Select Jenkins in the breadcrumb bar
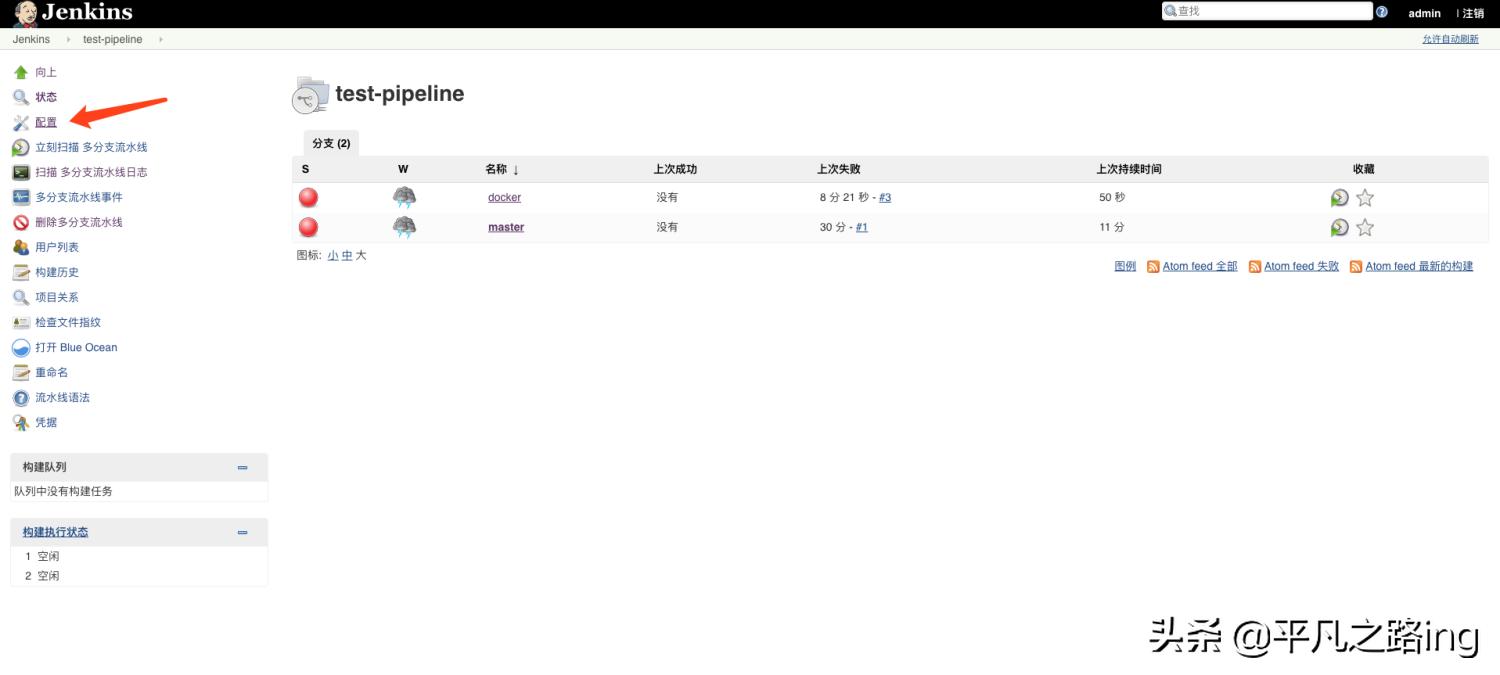The height and width of the screenshot is (675, 1500). (30, 39)
